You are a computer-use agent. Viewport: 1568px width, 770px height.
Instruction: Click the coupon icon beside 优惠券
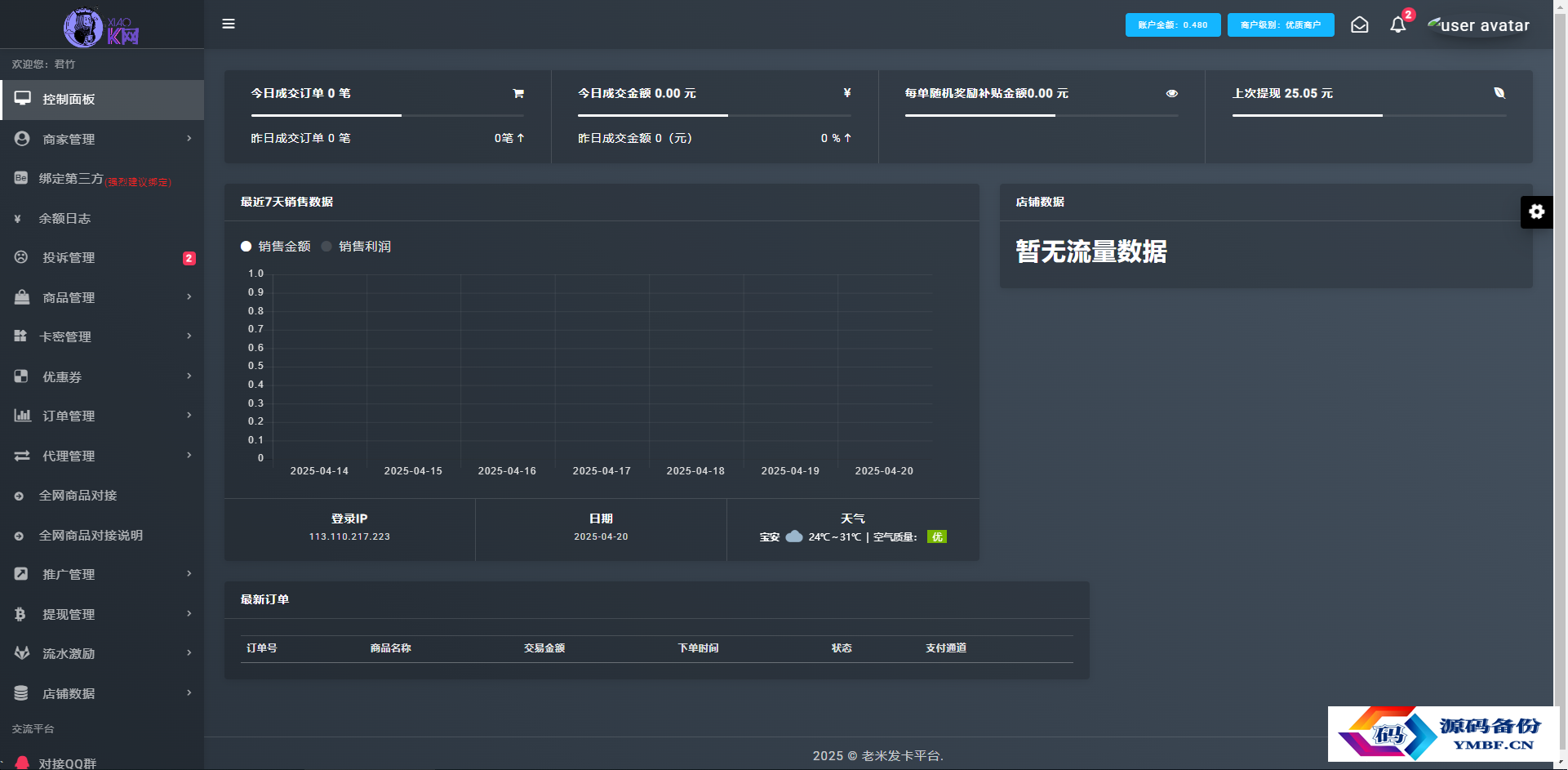pyautogui.click(x=21, y=376)
